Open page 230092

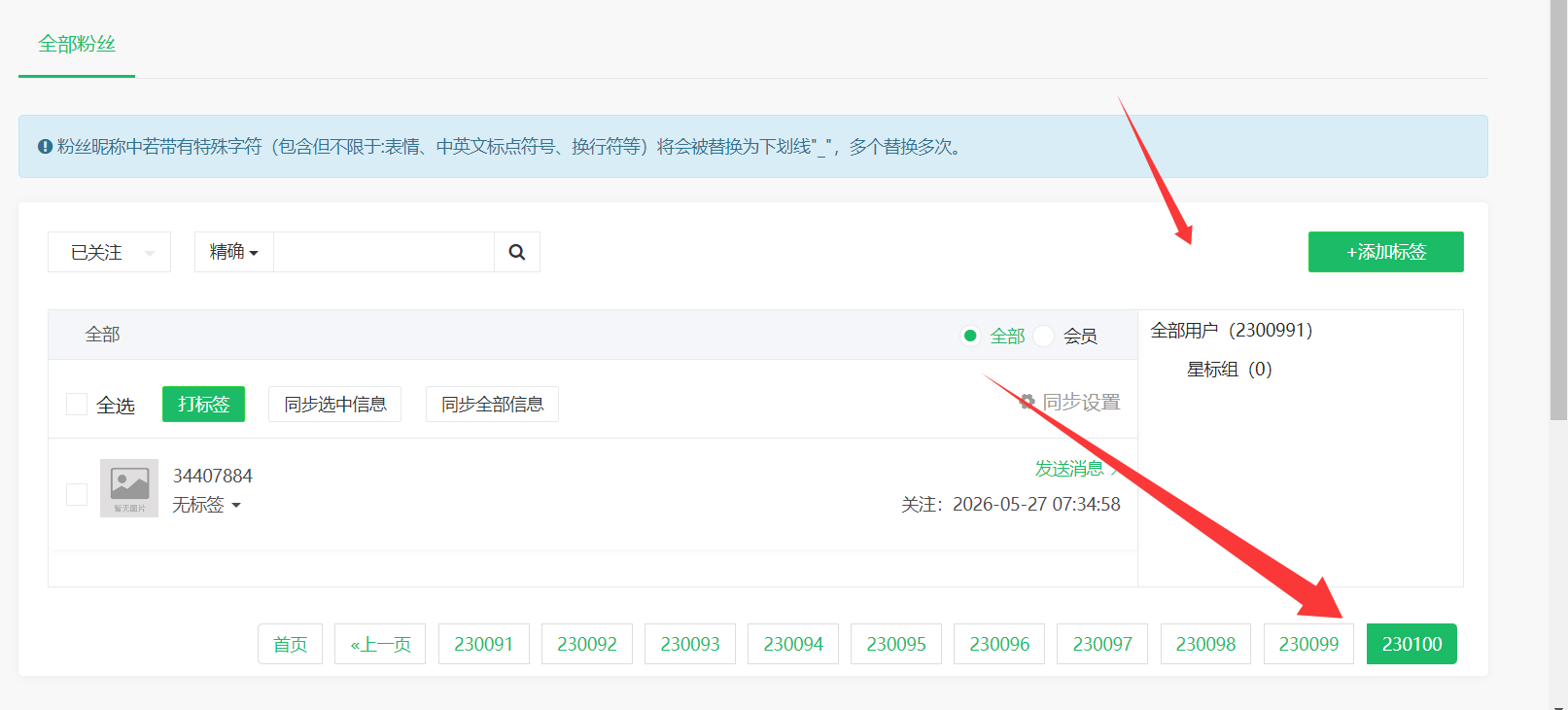tap(587, 644)
